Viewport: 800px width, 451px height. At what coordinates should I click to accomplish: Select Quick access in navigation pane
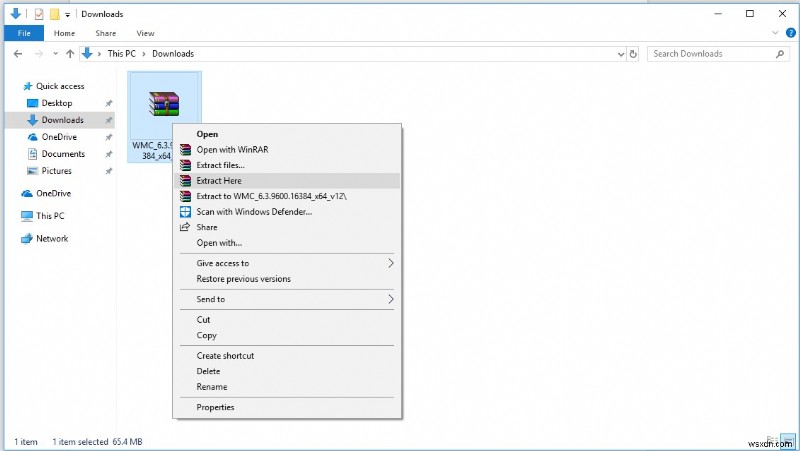pos(60,86)
